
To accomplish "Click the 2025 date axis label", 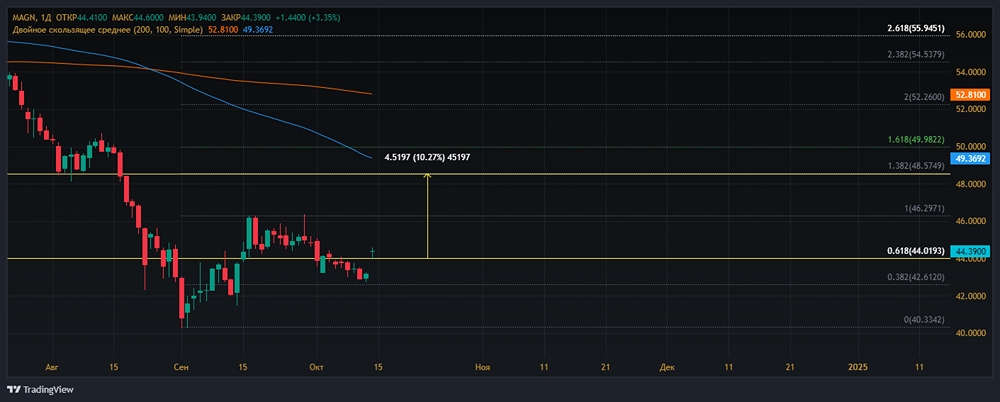I will (x=858, y=368).
